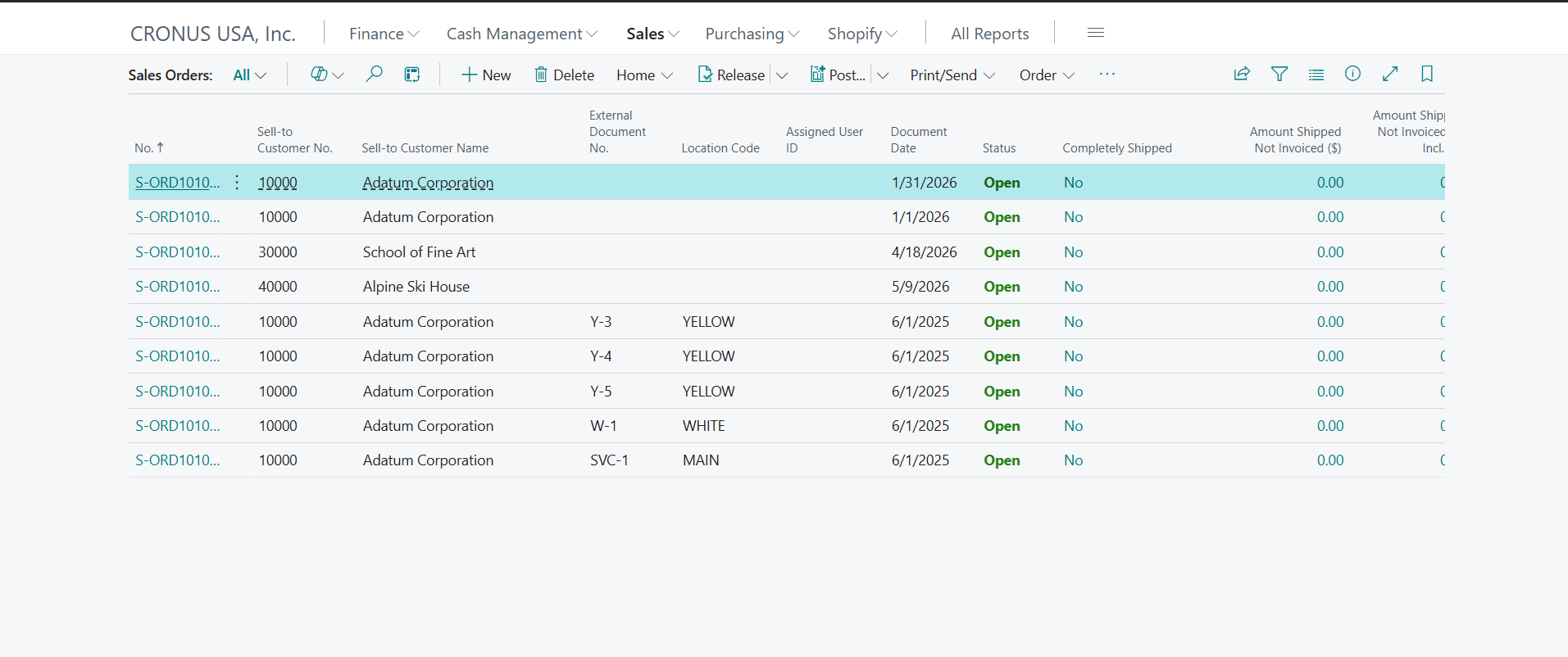This screenshot has height=657, width=1568.
Task: Open the order dated 1/31/2026
Action: [177, 182]
